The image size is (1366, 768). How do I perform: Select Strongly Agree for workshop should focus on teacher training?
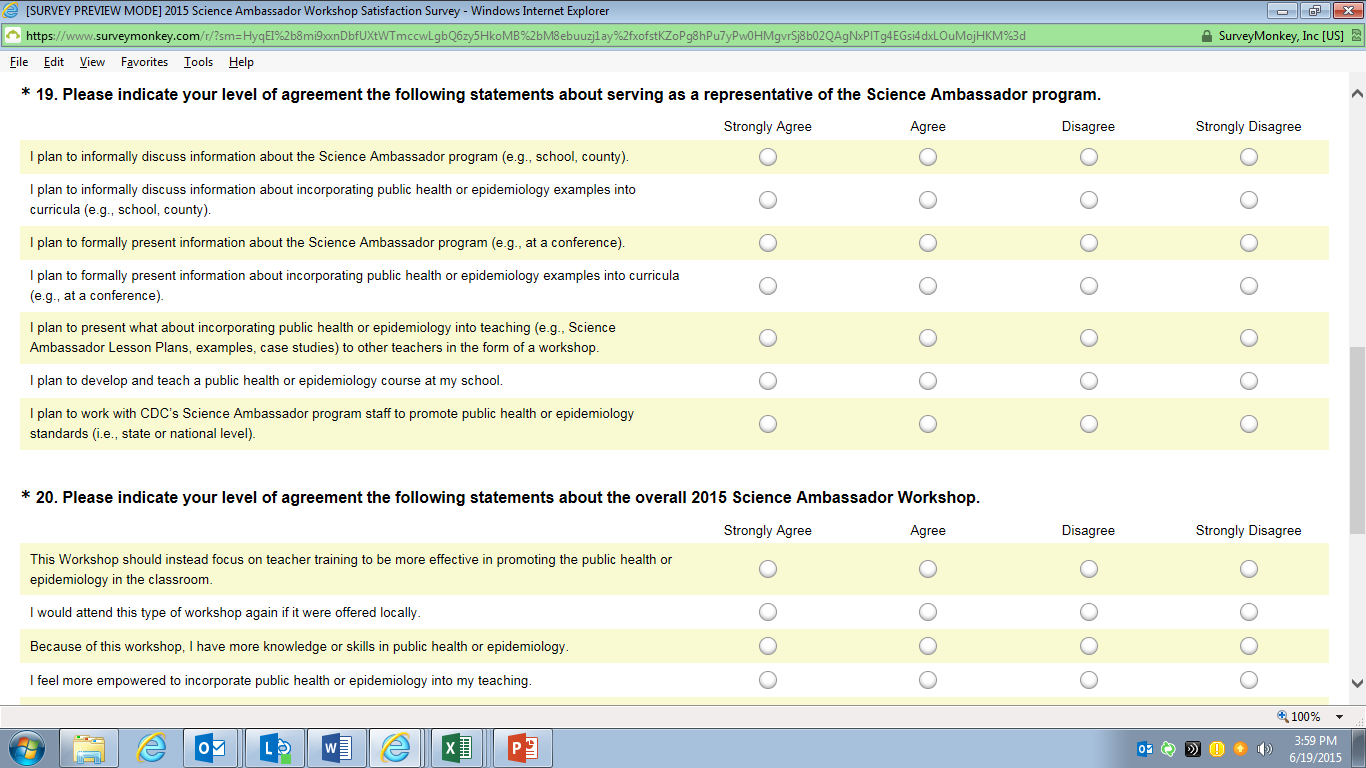768,569
